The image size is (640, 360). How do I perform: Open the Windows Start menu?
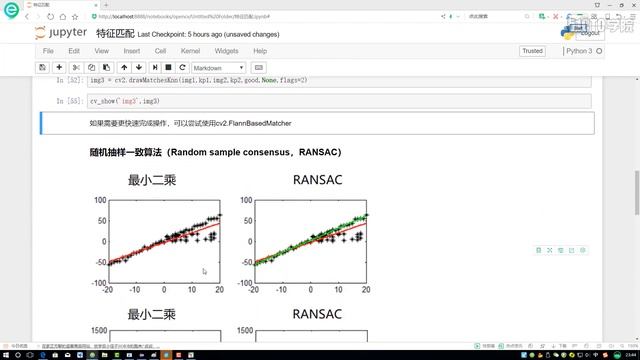coord(6,355)
